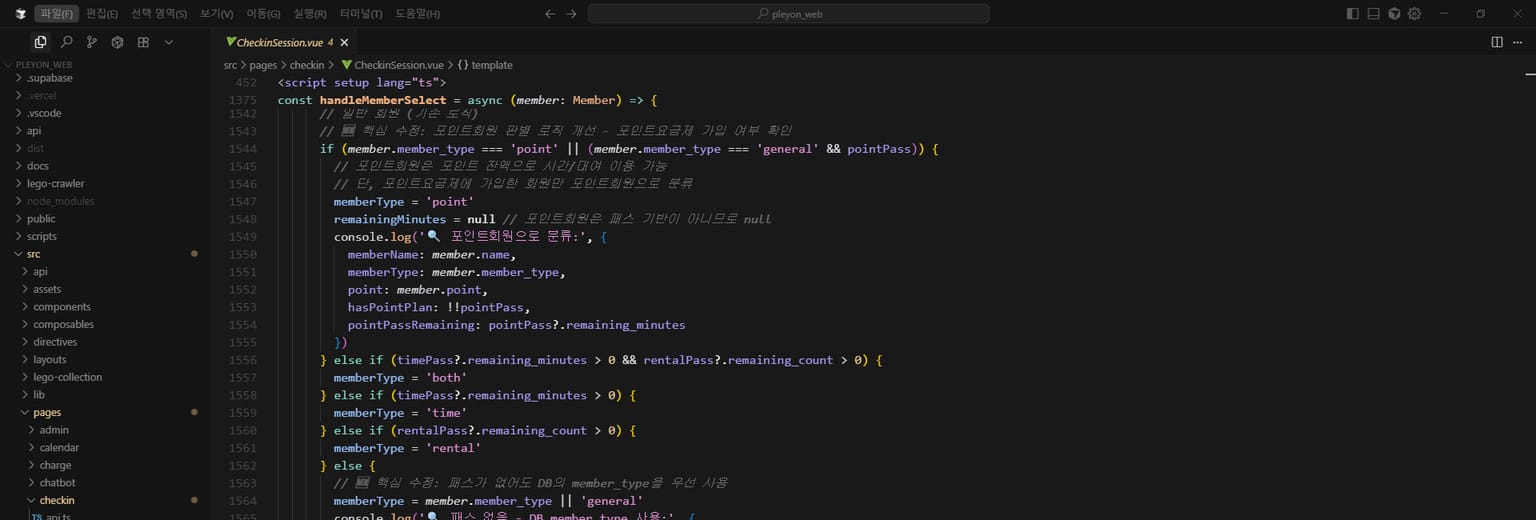Expand the admin folder under pages
1536x520 pixels.
point(105,430)
